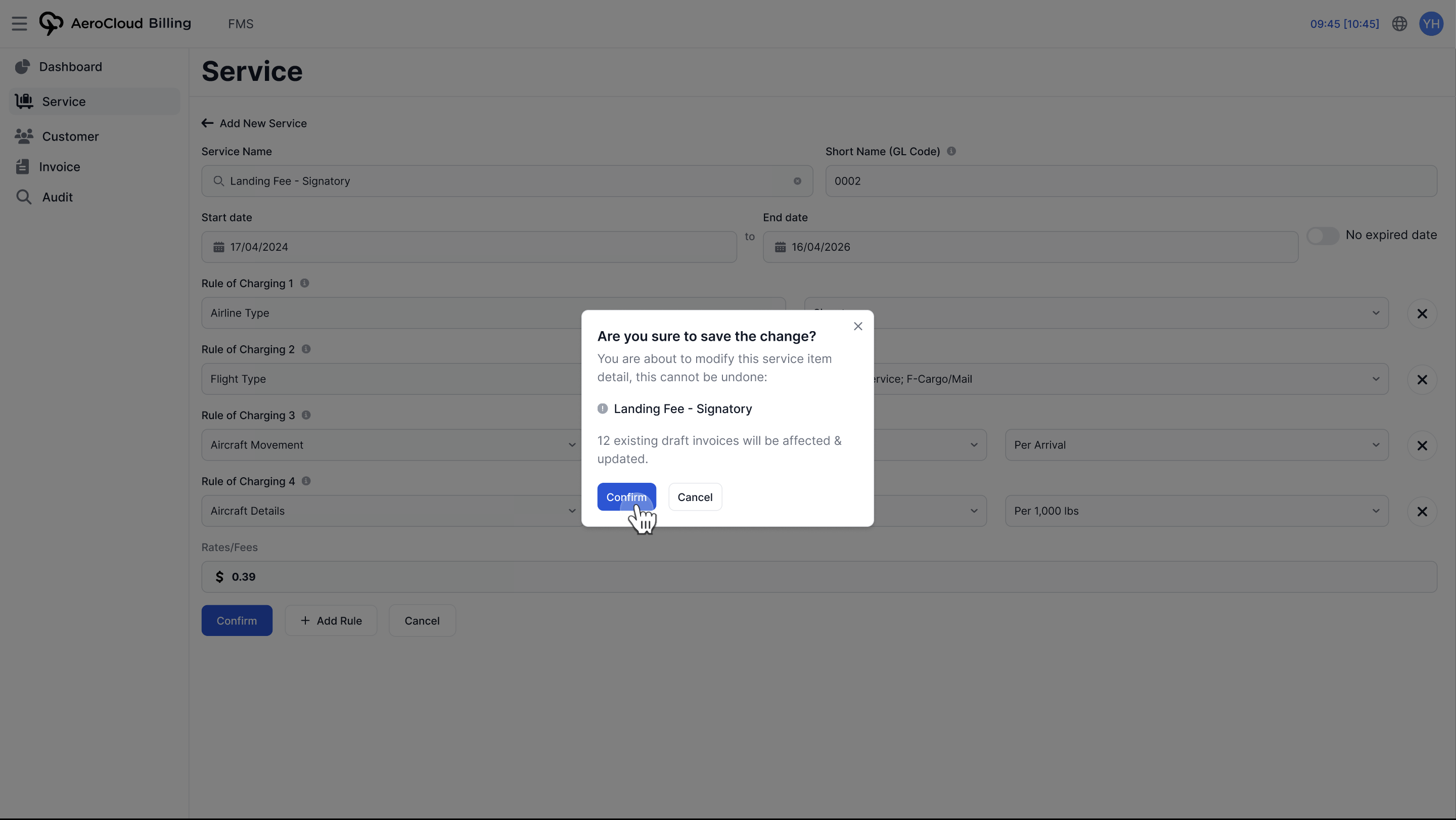This screenshot has width=1456, height=820.
Task: Click the Short Name info tooltip icon
Action: coord(951,151)
